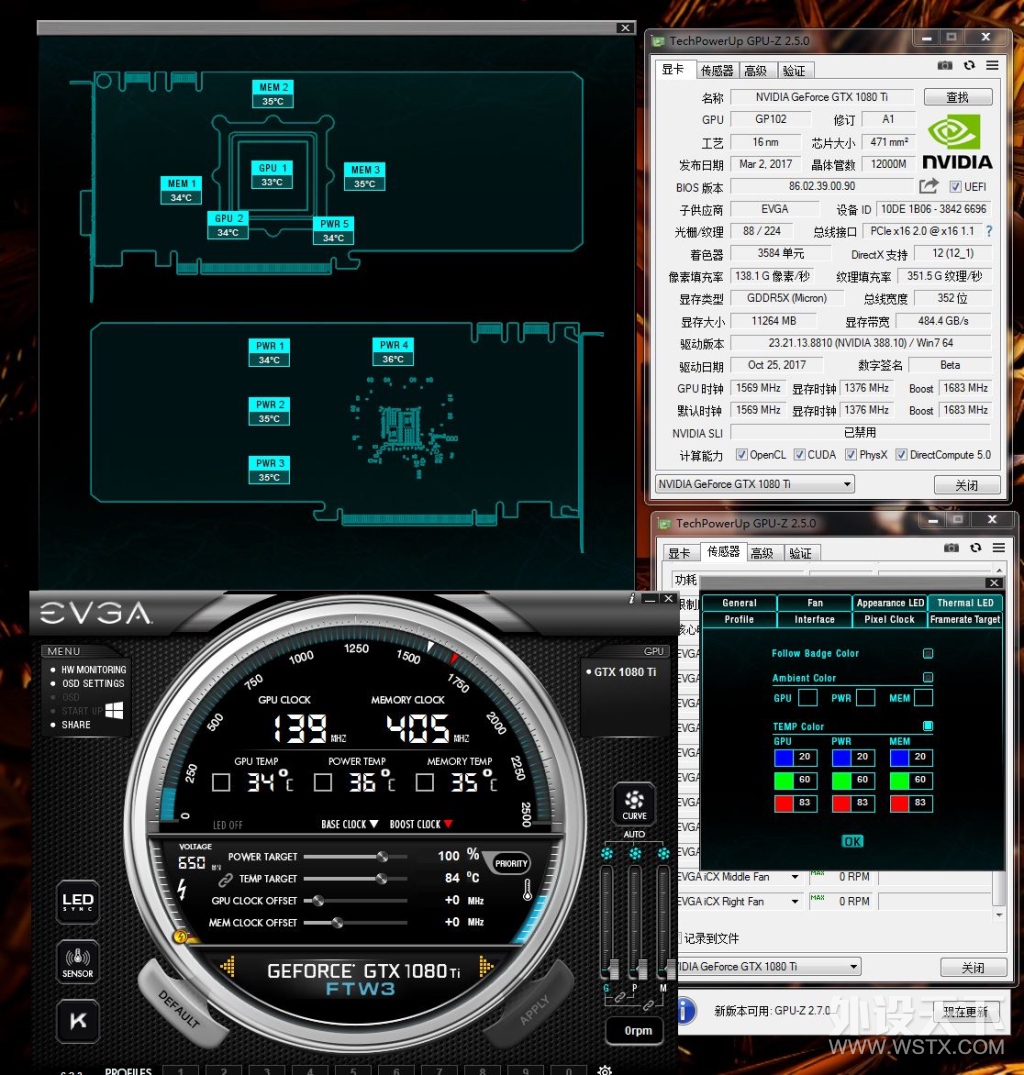Open HW MONITORING from the menu

point(94,670)
